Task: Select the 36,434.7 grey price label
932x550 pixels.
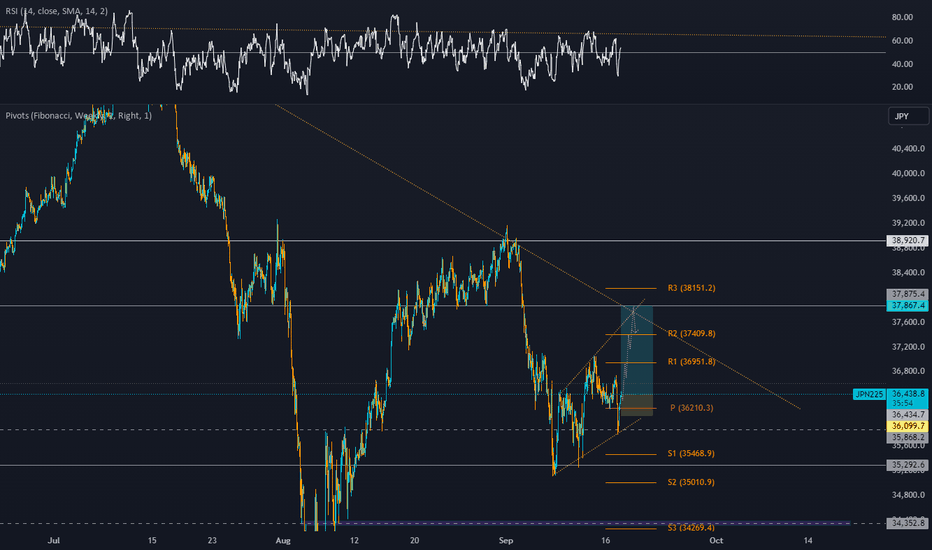Action: (x=907, y=414)
